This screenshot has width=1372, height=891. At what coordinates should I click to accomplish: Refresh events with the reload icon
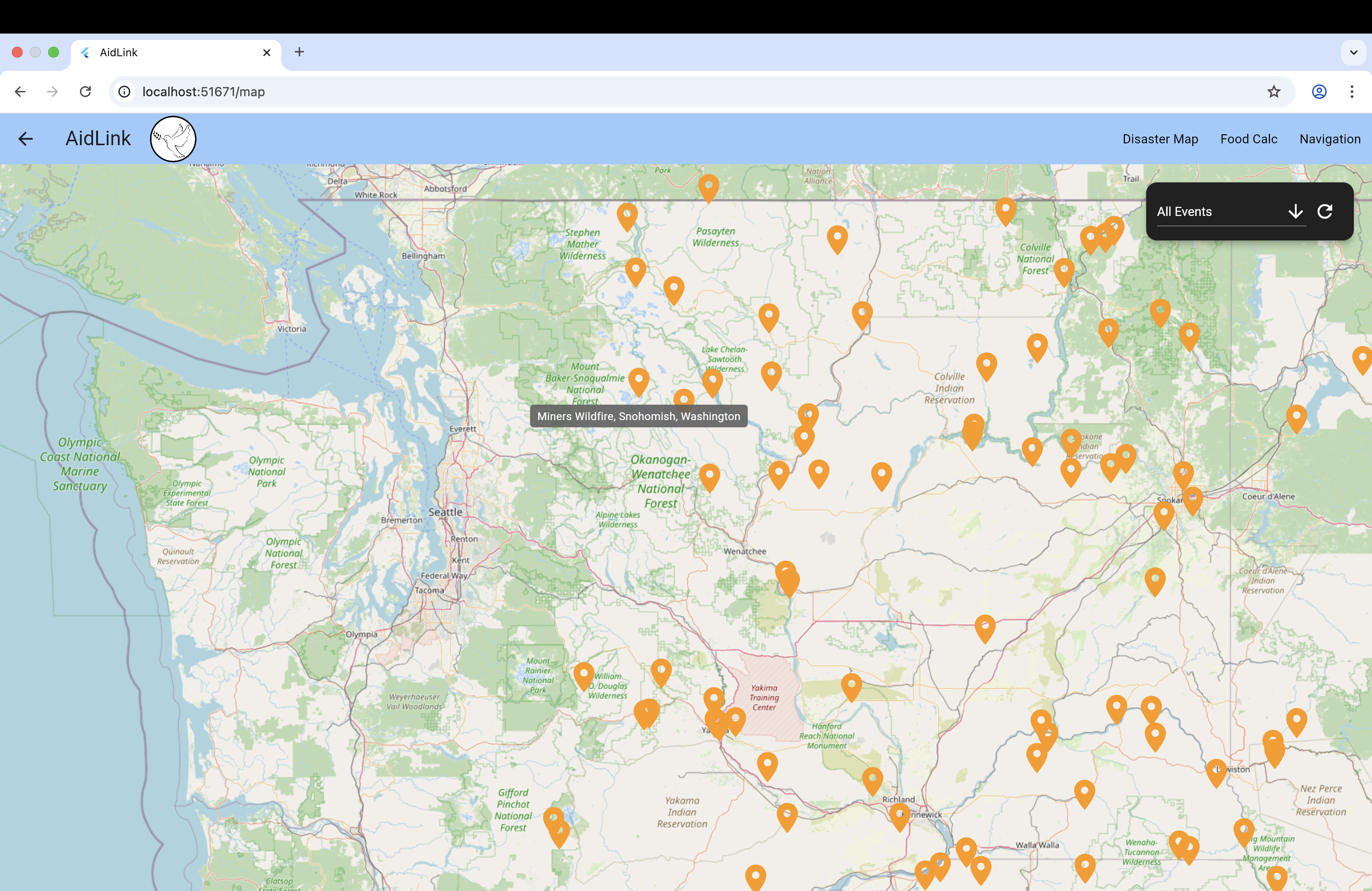pyautogui.click(x=1325, y=211)
